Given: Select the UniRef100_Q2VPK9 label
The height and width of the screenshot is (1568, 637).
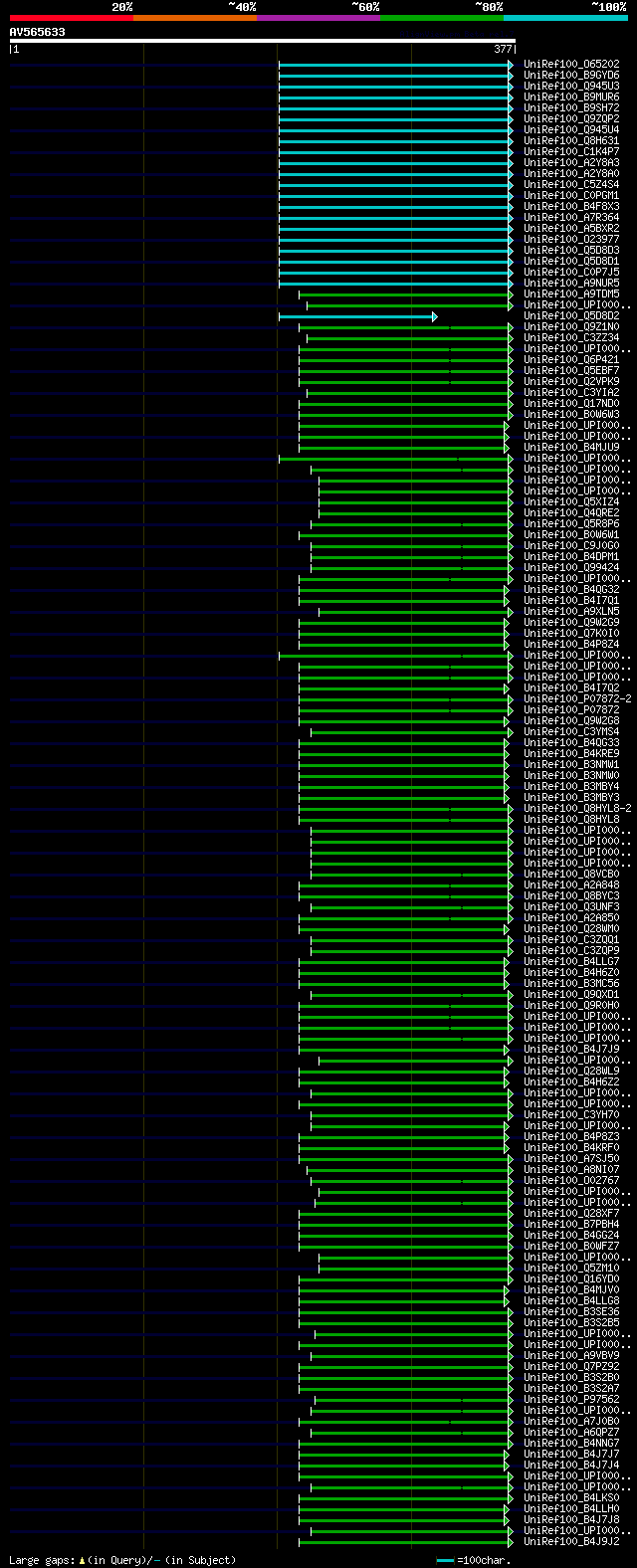Looking at the screenshot, I should [571, 382].
